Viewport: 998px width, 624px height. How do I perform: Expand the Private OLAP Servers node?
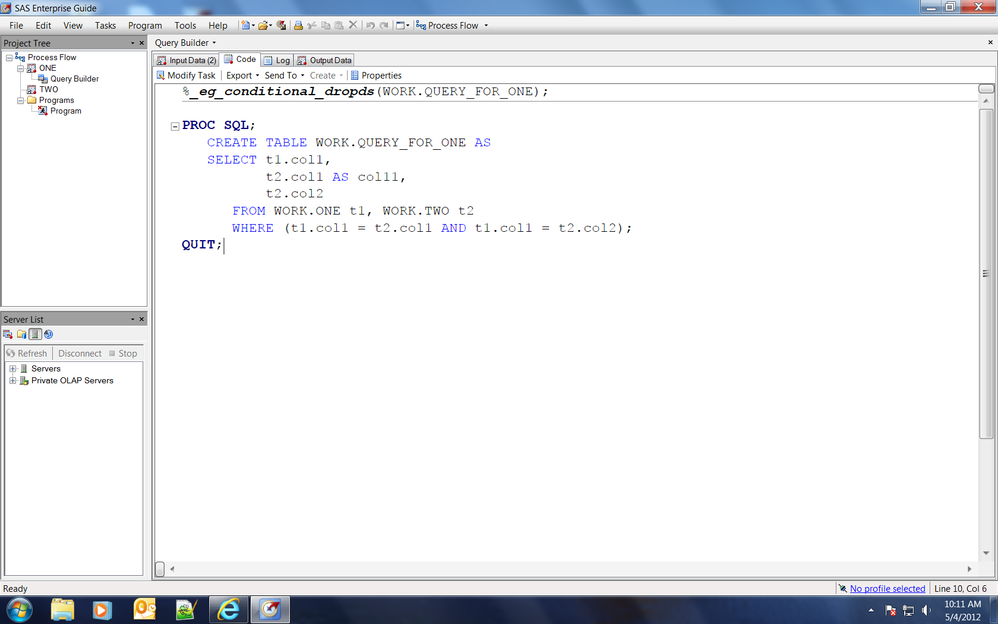point(13,381)
